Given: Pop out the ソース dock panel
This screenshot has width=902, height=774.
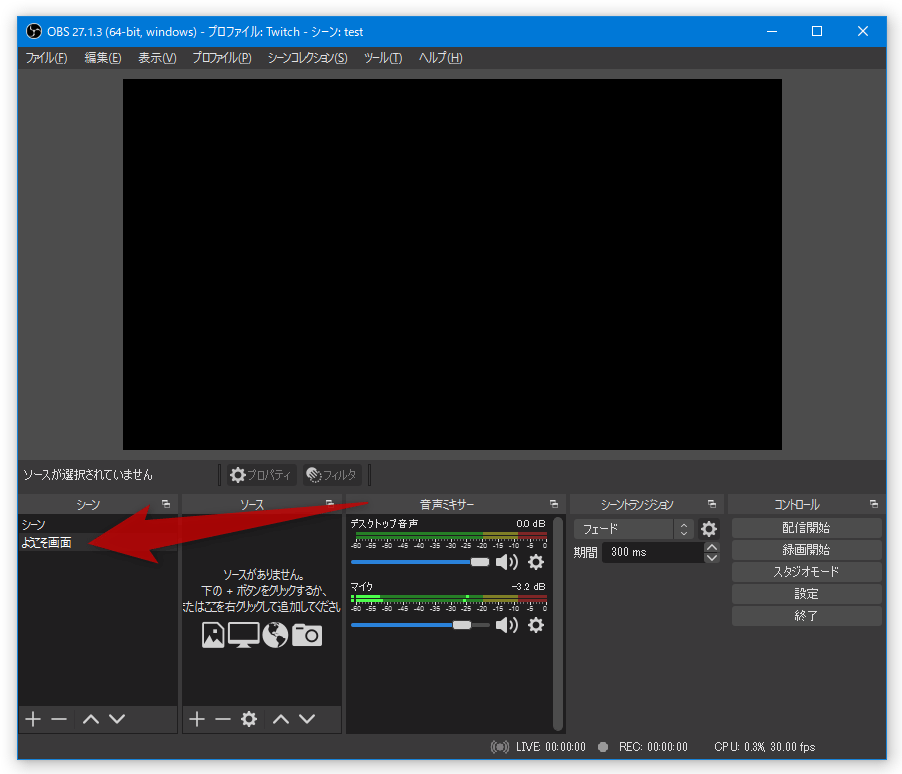Looking at the screenshot, I should click(330, 504).
